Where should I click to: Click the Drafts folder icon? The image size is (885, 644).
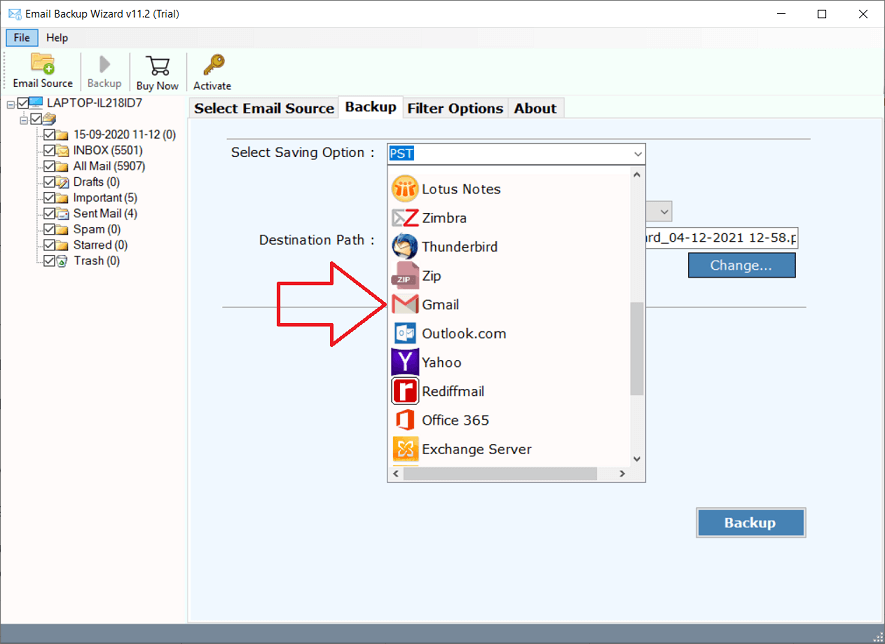pyautogui.click(x=62, y=182)
